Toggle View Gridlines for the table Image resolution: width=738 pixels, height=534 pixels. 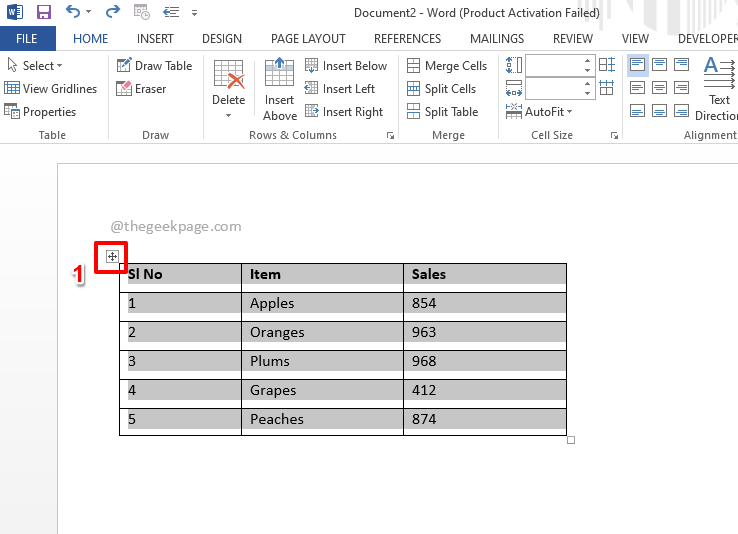pyautogui.click(x=51, y=89)
